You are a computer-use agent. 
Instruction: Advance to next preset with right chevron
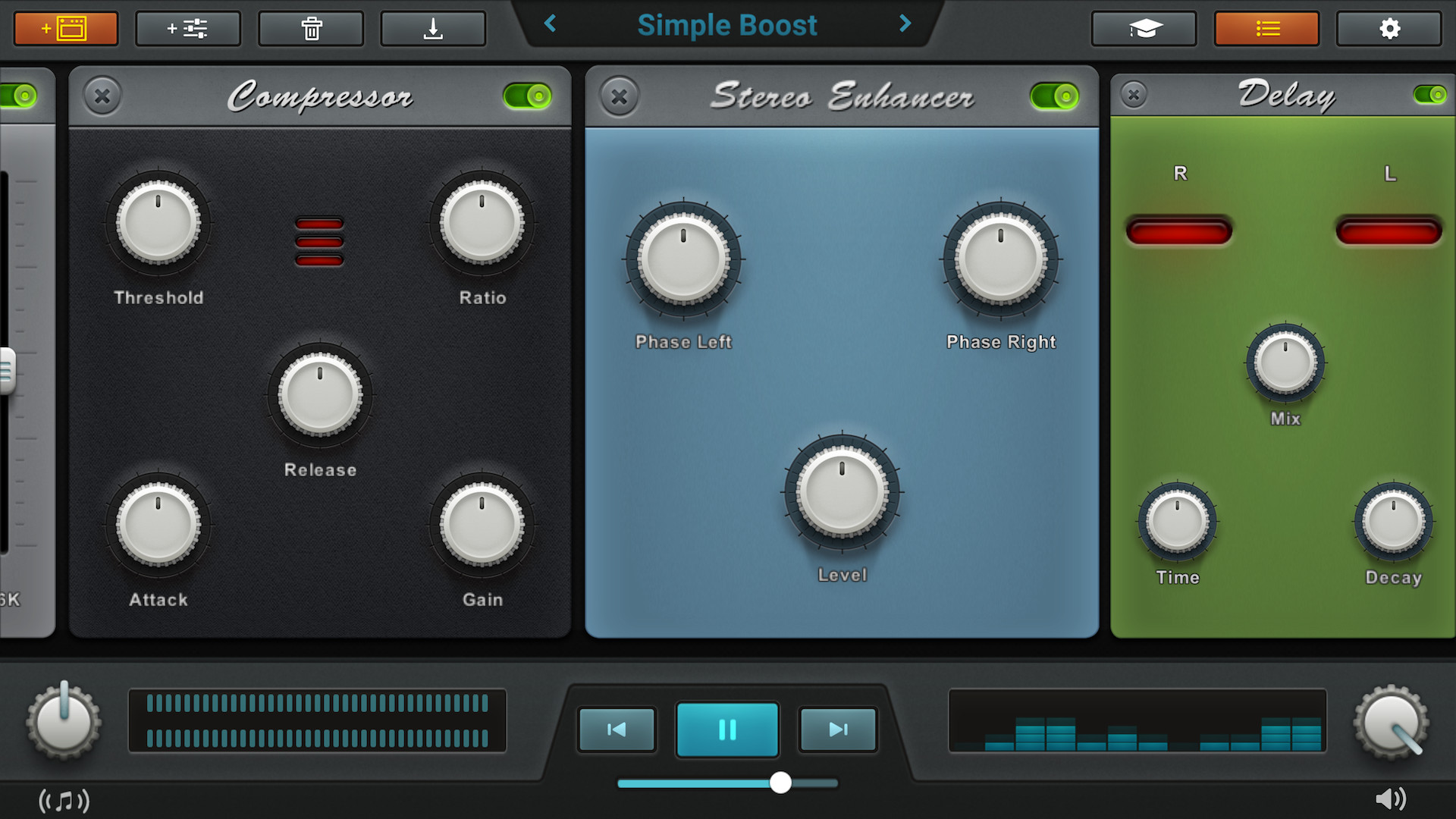[904, 24]
